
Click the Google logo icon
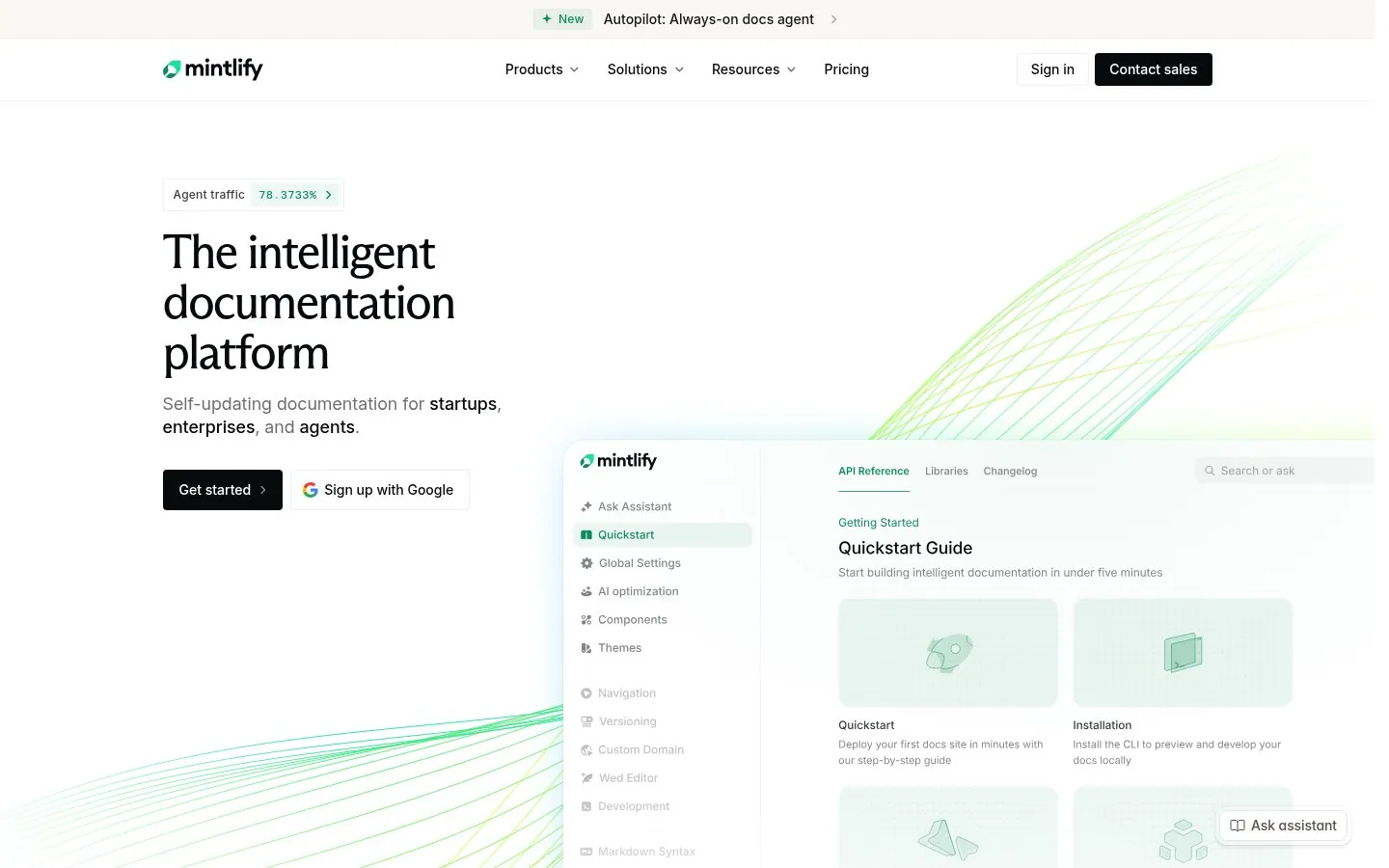(x=311, y=490)
